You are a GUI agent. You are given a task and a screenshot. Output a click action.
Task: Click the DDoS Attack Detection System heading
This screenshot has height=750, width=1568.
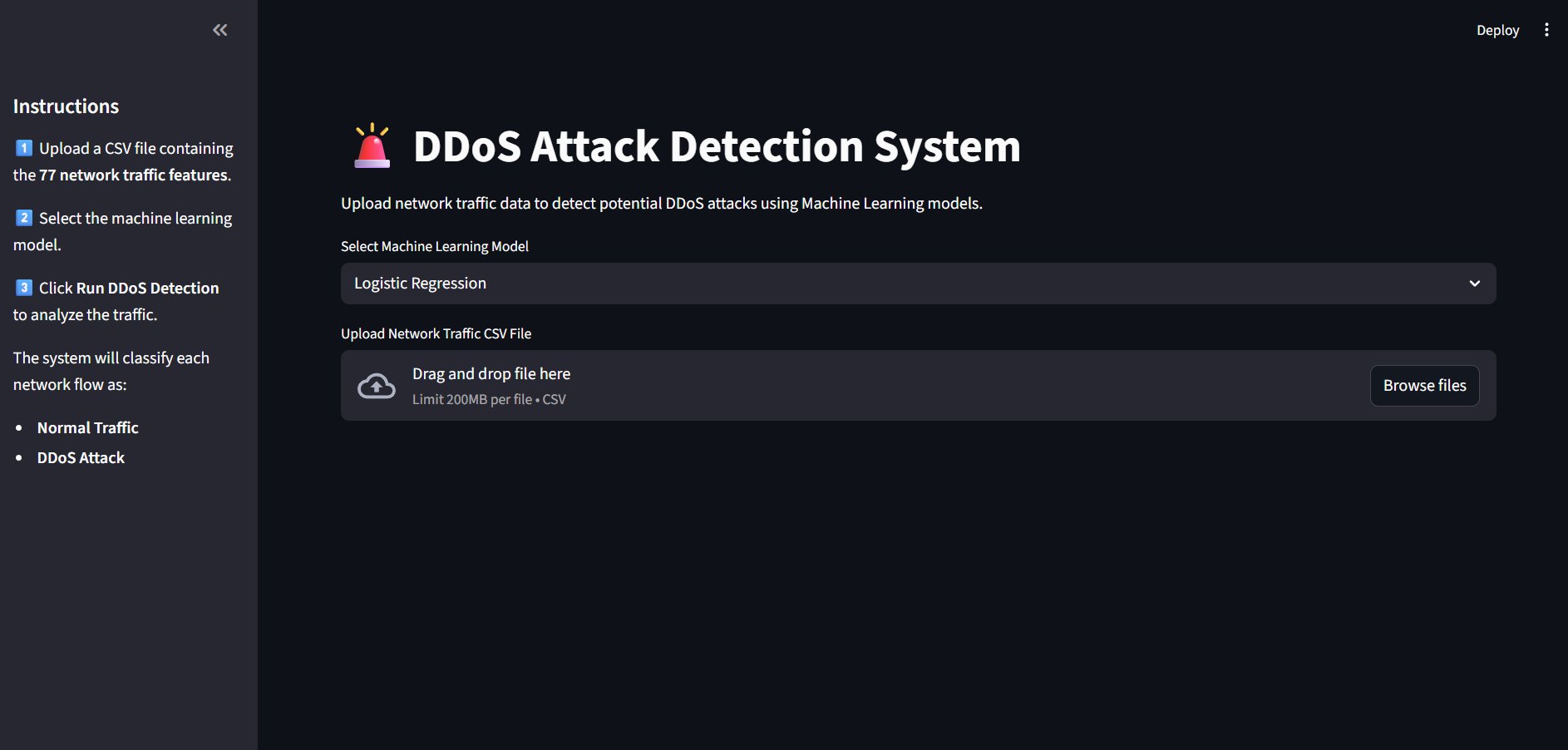tap(717, 146)
